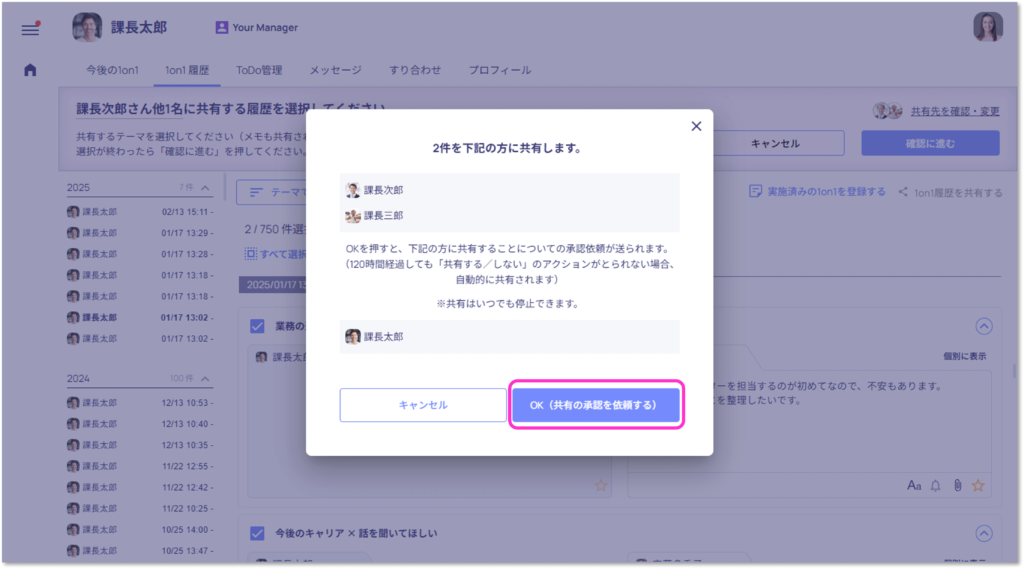The width and height of the screenshot is (1024, 569).
Task: Switch to 今後の1on1 tab
Action: pos(112,70)
